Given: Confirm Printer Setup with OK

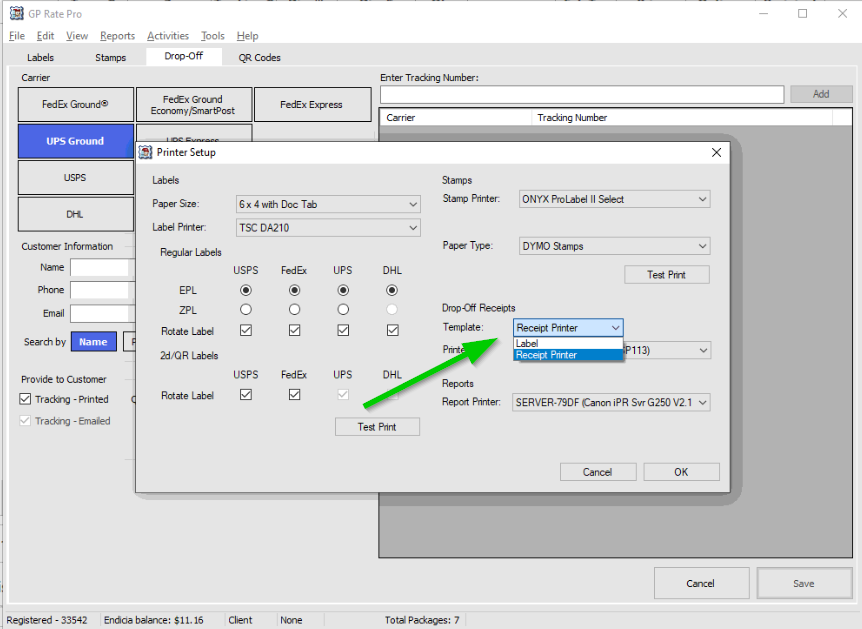Looking at the screenshot, I should [681, 472].
